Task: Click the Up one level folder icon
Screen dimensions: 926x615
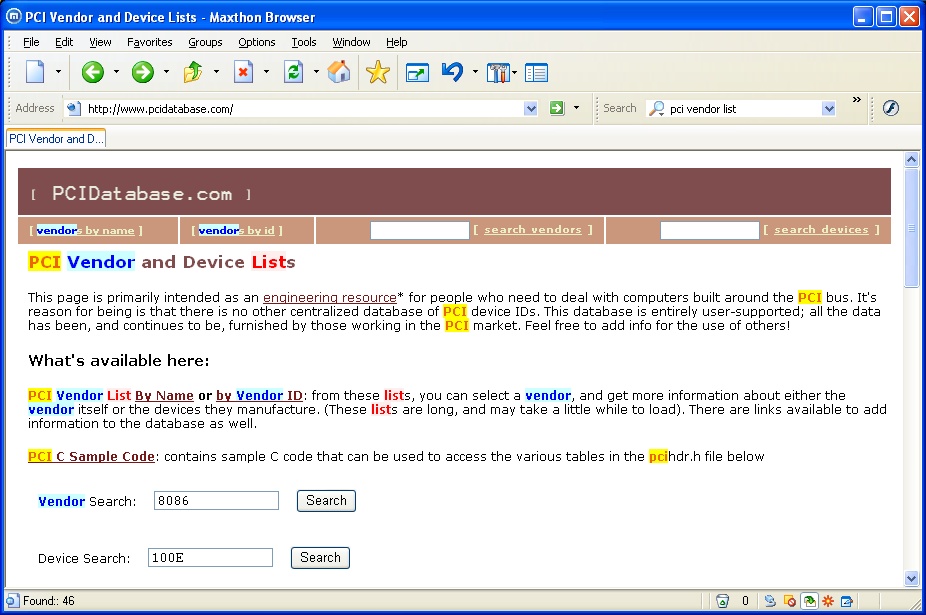Action: [193, 72]
